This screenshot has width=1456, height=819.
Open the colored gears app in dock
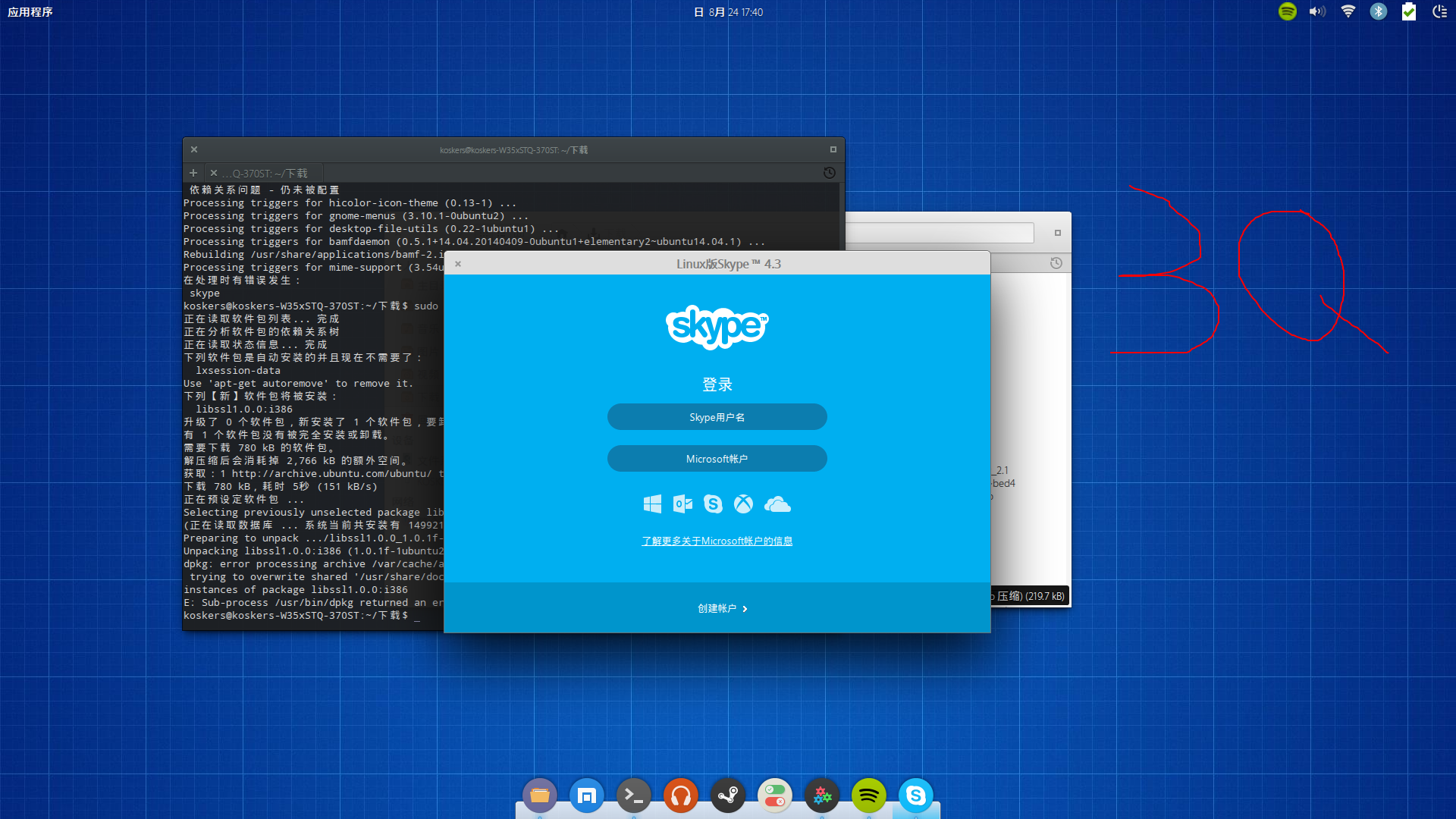pos(822,795)
